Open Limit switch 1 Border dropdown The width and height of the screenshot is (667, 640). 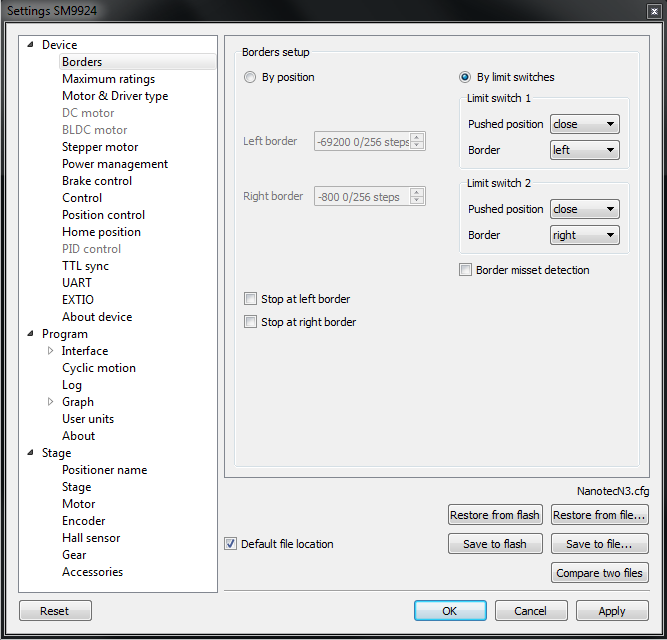click(584, 151)
